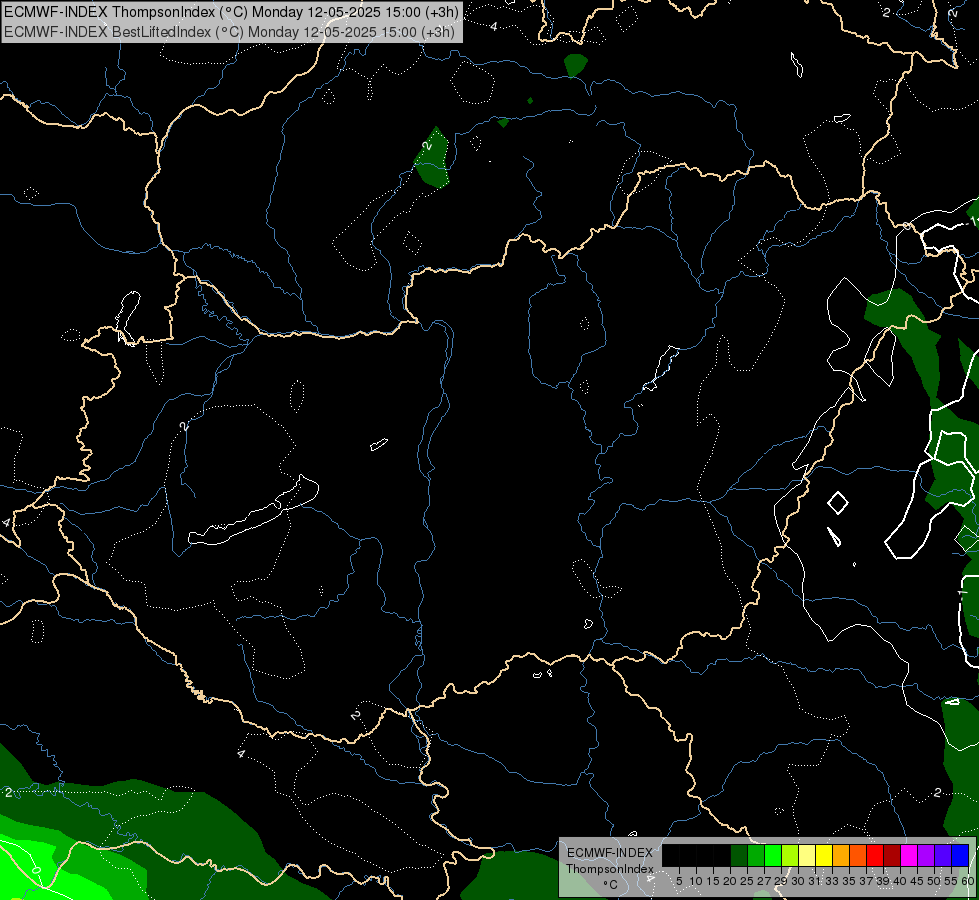Click the ThompsonIndex title line at top
This screenshot has height=900, width=979.
tap(231, 11)
